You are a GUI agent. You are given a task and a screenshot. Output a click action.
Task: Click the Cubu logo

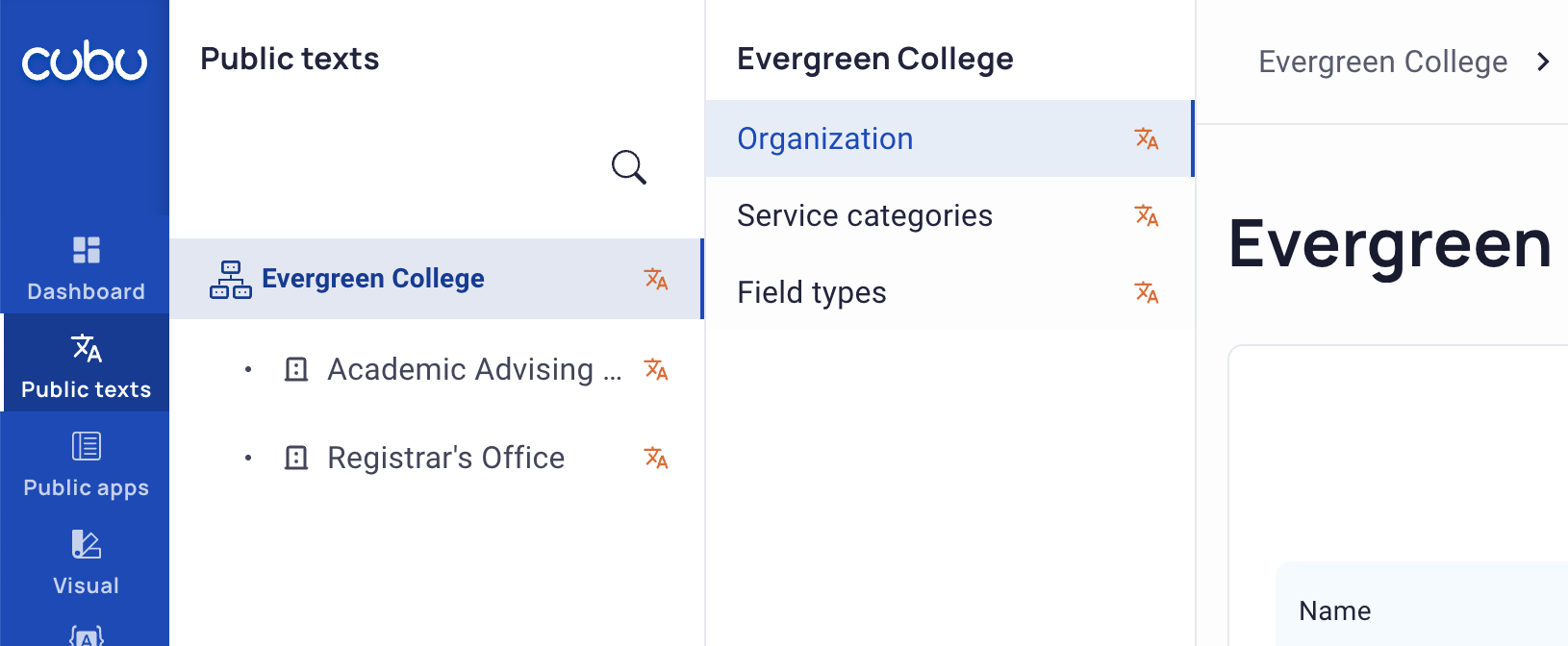[85, 61]
